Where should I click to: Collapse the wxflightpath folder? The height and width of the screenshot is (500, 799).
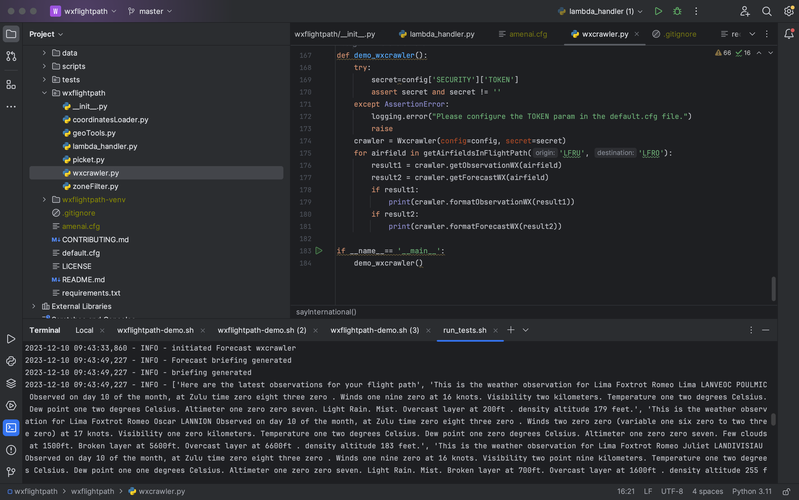pyautogui.click(x=45, y=93)
